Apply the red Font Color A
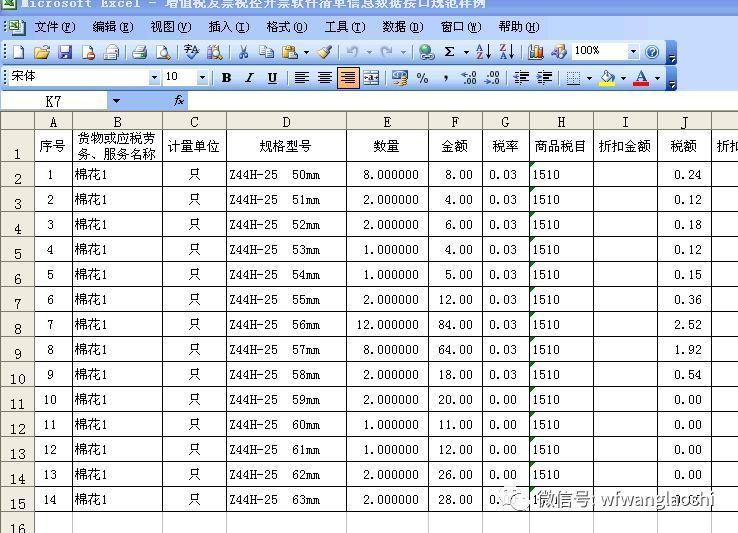 (x=641, y=78)
